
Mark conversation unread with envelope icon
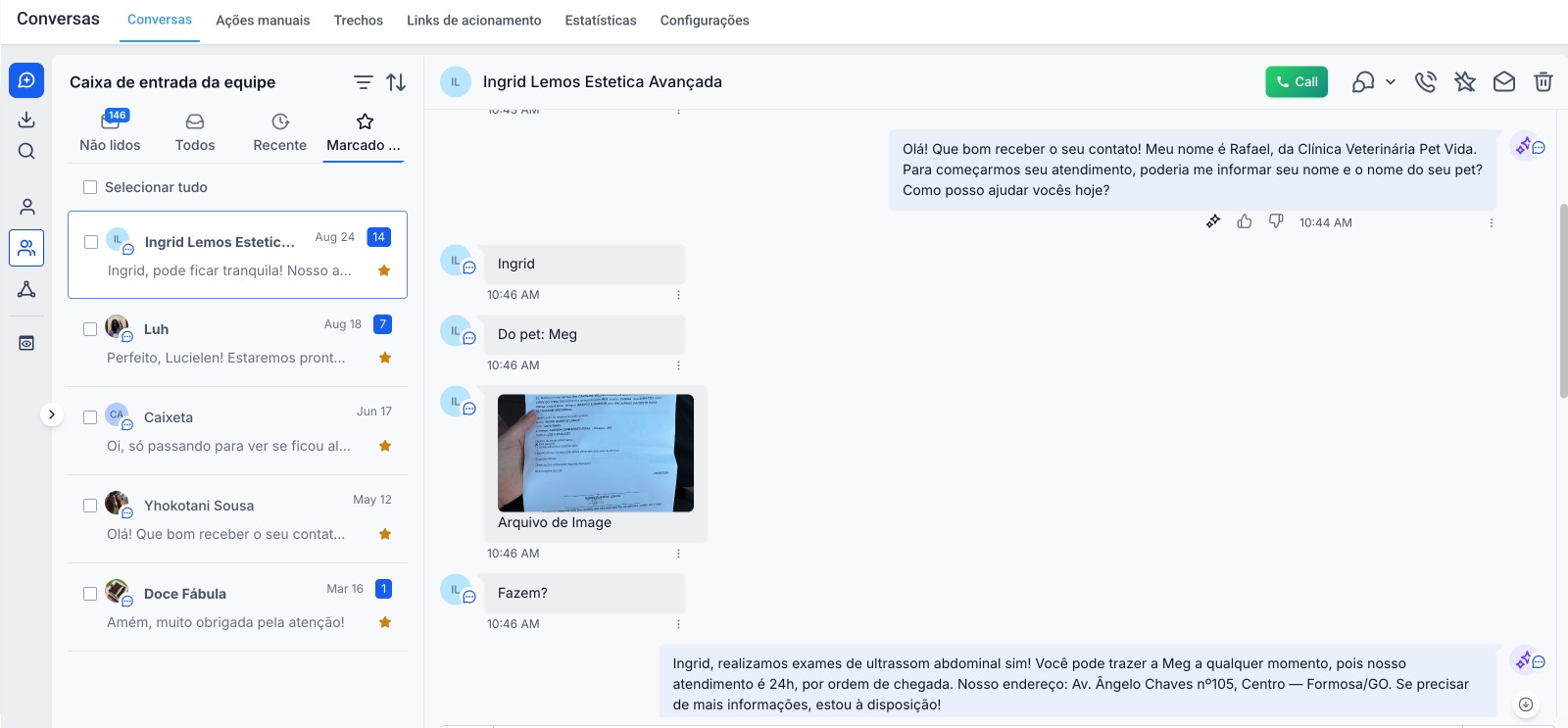pos(1504,82)
